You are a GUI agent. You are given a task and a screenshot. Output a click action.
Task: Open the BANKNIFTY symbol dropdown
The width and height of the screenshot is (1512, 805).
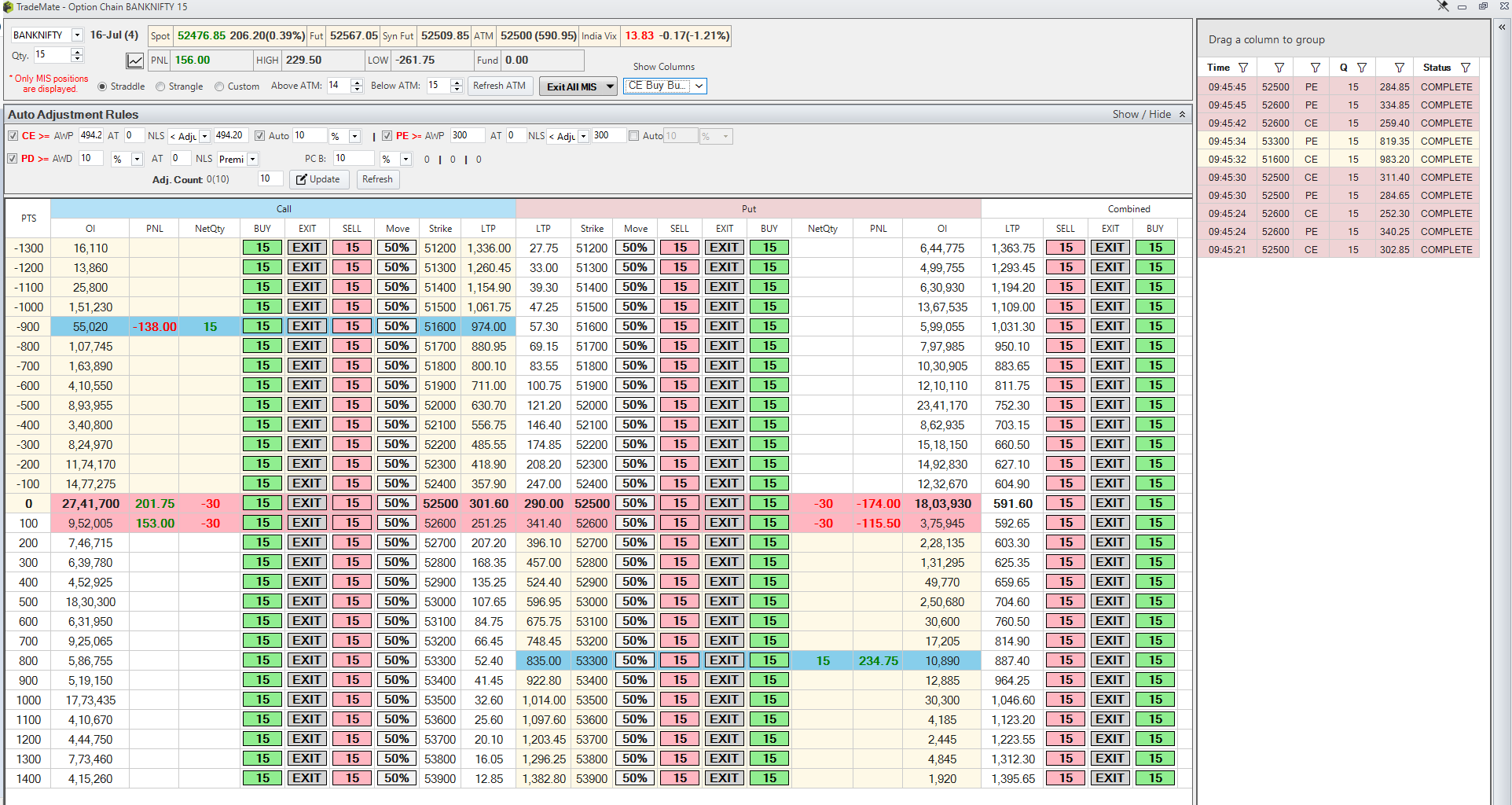(77, 35)
